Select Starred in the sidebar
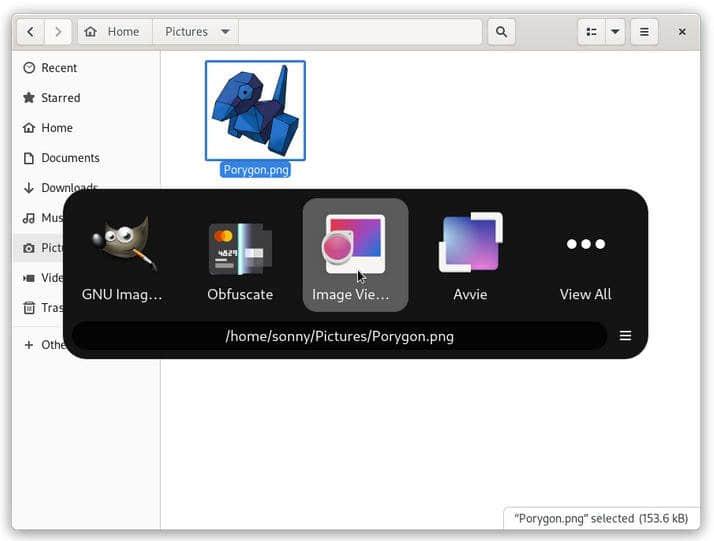 tap(60, 98)
